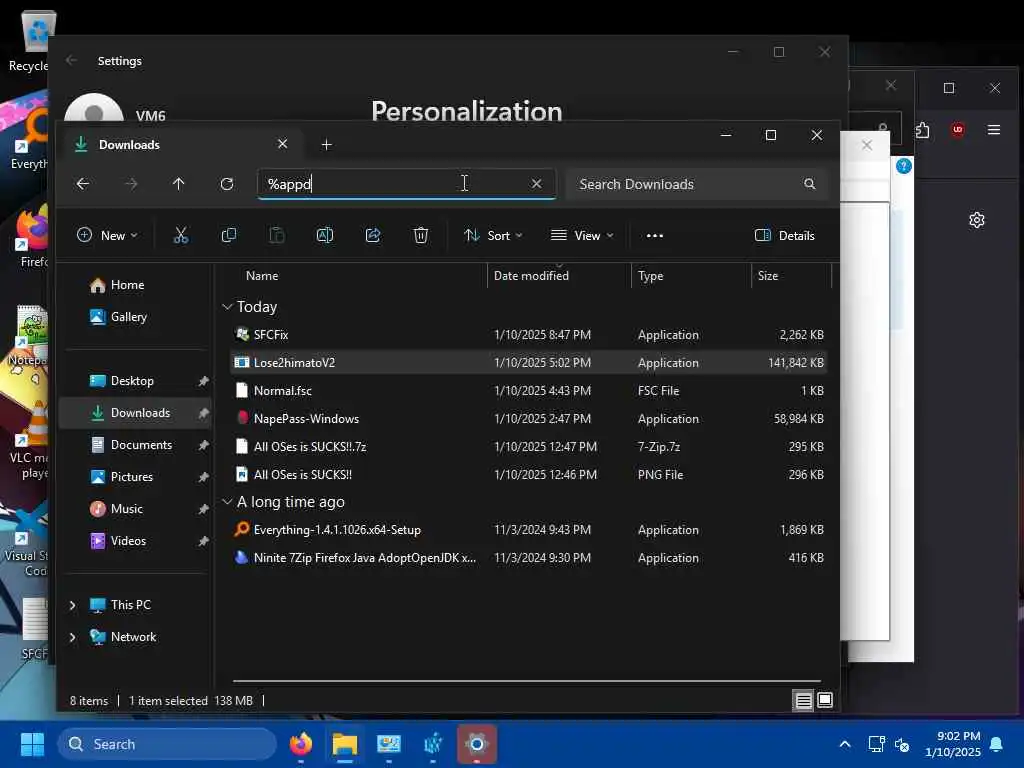
Task: Close the Downloads tab
Action: click(282, 144)
